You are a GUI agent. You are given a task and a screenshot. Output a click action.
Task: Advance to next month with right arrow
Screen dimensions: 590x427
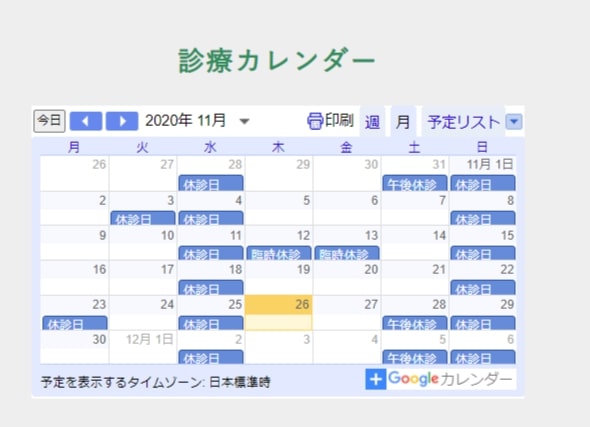coord(122,121)
